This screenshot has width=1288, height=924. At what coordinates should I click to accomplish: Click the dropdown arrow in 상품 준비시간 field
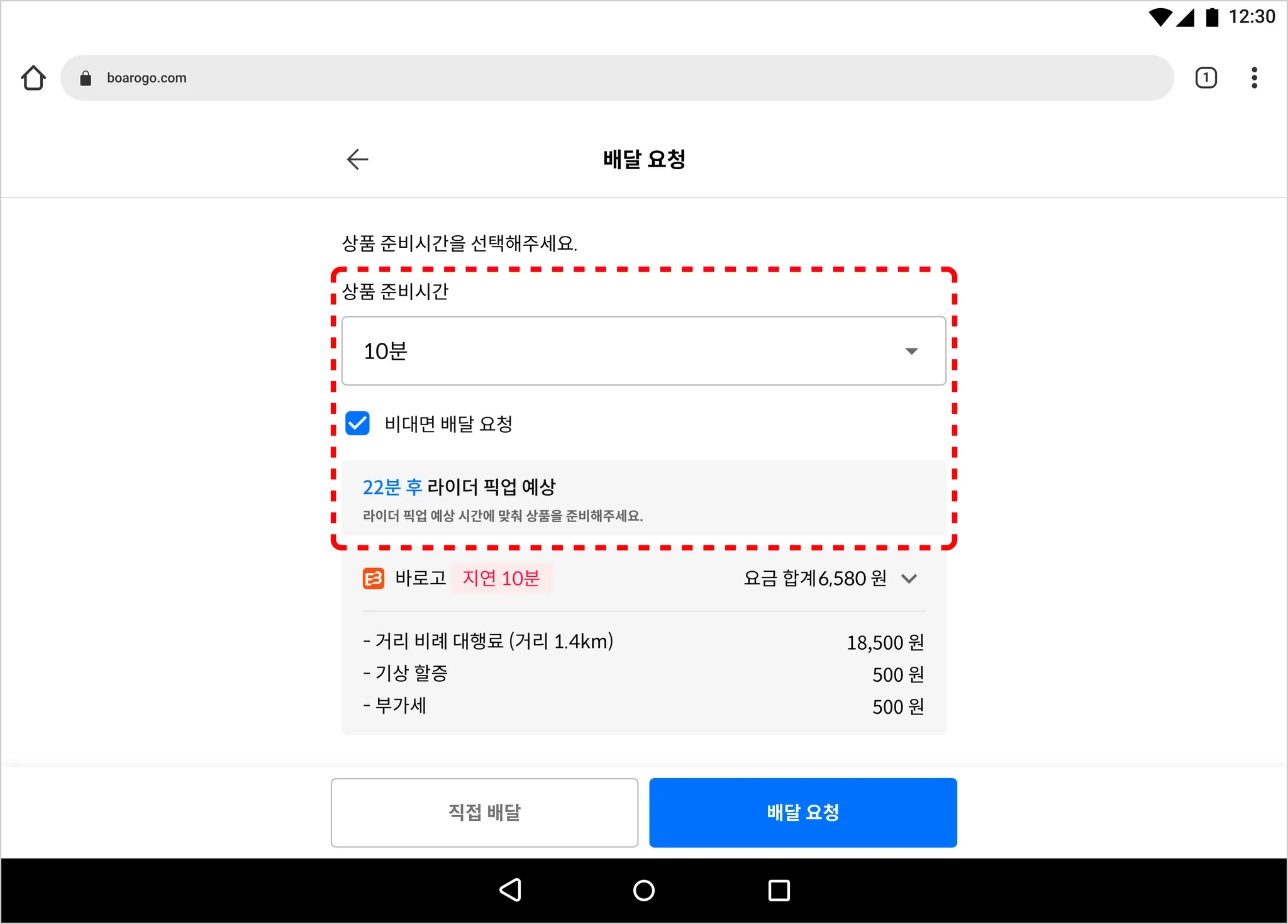(x=911, y=351)
